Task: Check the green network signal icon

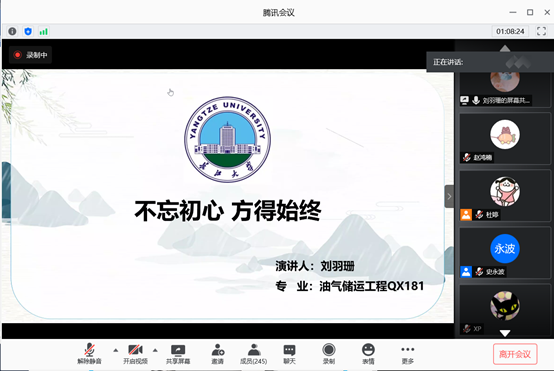Action: [x=43, y=32]
